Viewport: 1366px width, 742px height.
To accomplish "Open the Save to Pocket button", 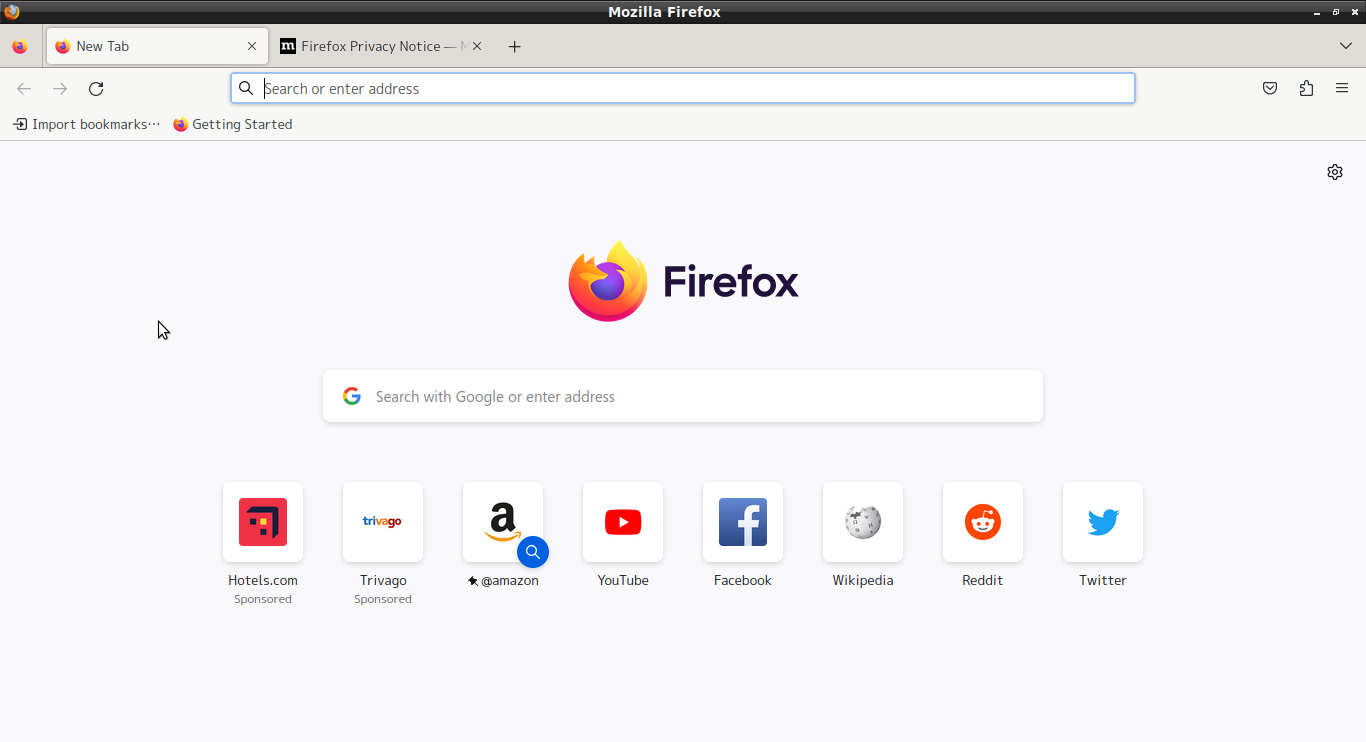I will (1270, 89).
